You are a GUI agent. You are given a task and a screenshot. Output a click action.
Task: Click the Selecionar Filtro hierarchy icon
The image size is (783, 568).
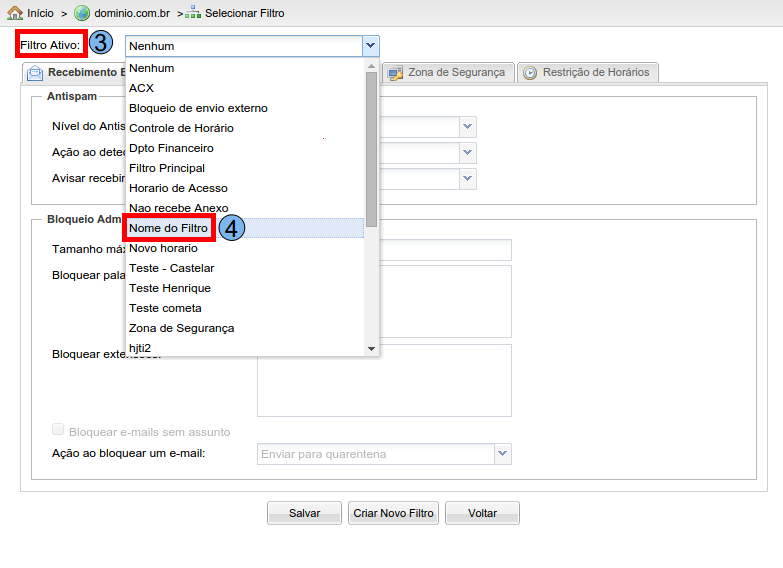point(193,13)
